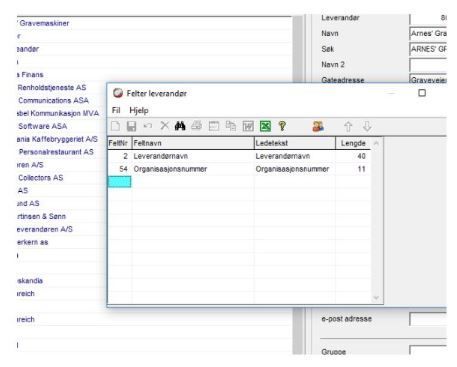Image resolution: width=457 pixels, height=367 pixels.
Task: Open the Hjelp menu
Action: tap(139, 110)
